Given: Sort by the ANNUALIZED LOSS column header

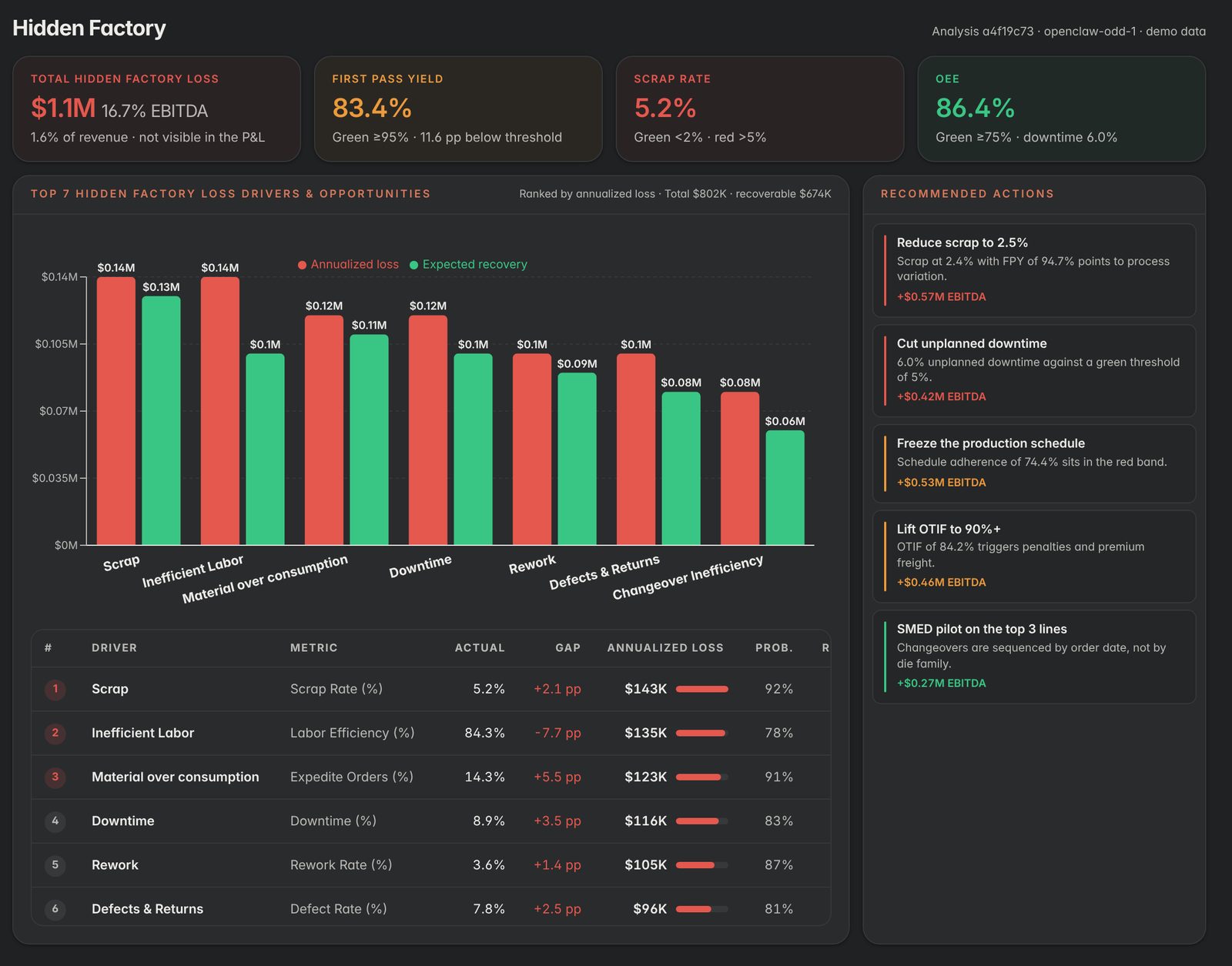Looking at the screenshot, I should point(665,647).
